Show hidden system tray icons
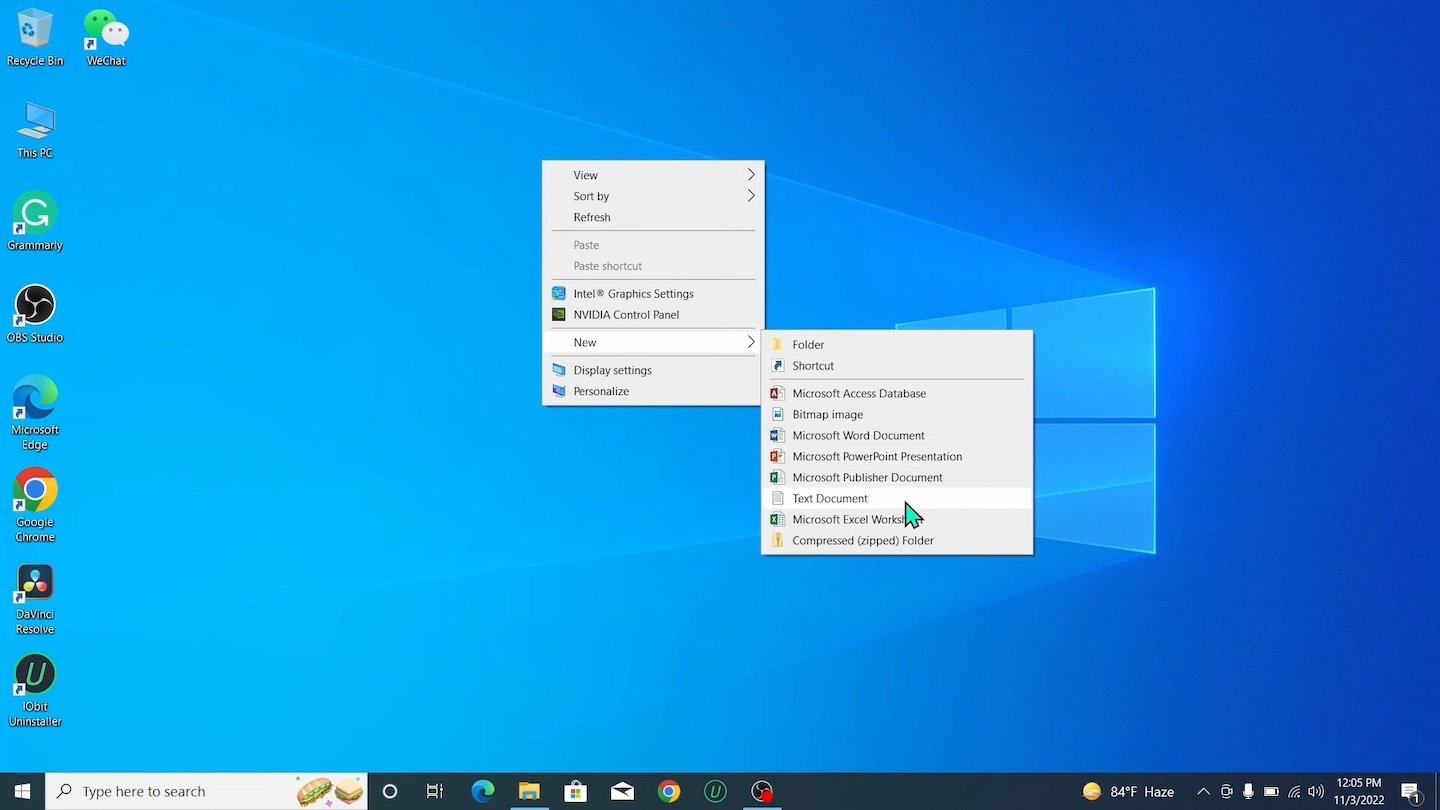The width and height of the screenshot is (1440, 810). click(1204, 791)
